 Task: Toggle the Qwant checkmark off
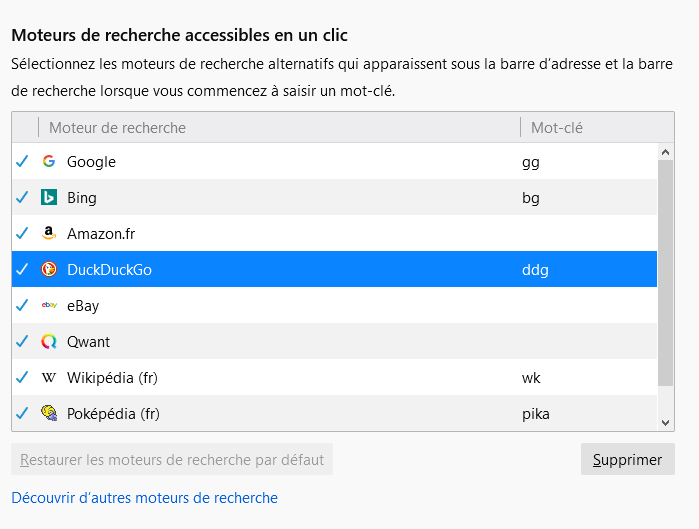23,342
